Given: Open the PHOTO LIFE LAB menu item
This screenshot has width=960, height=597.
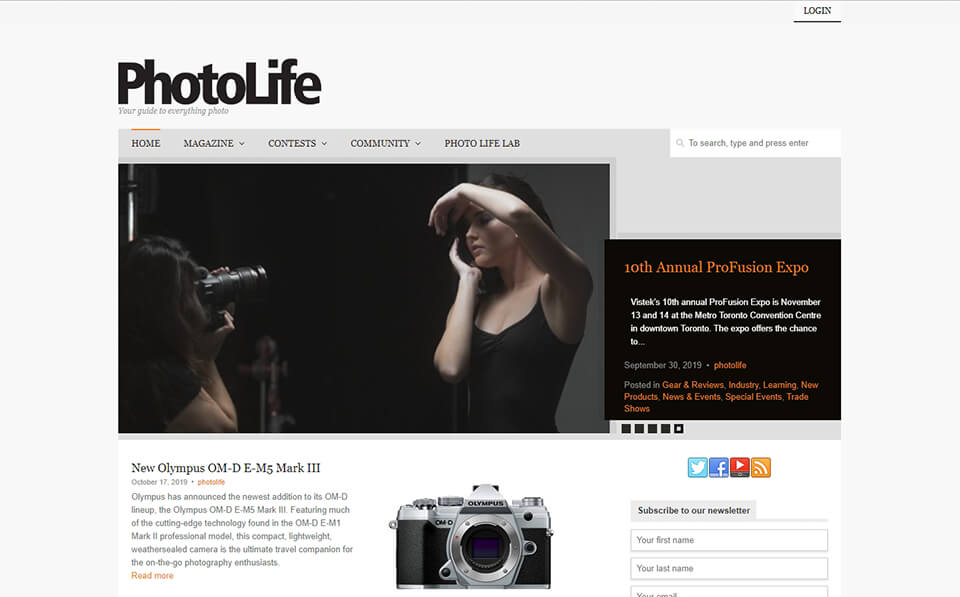Looking at the screenshot, I should point(481,143).
